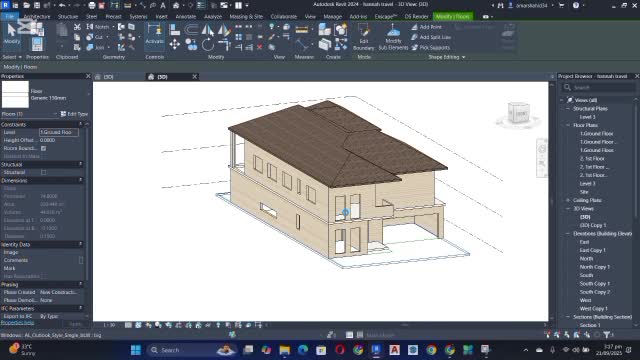Open the File menu tab
The width and height of the screenshot is (640, 360).
point(10,17)
